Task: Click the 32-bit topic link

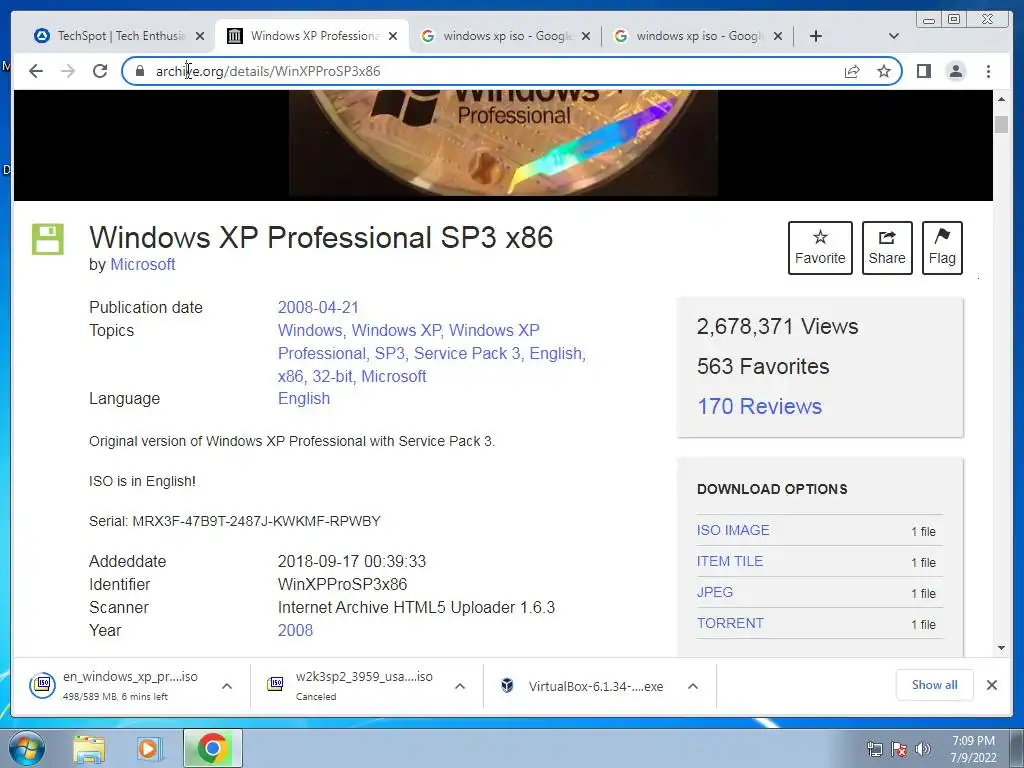Action: point(332,376)
